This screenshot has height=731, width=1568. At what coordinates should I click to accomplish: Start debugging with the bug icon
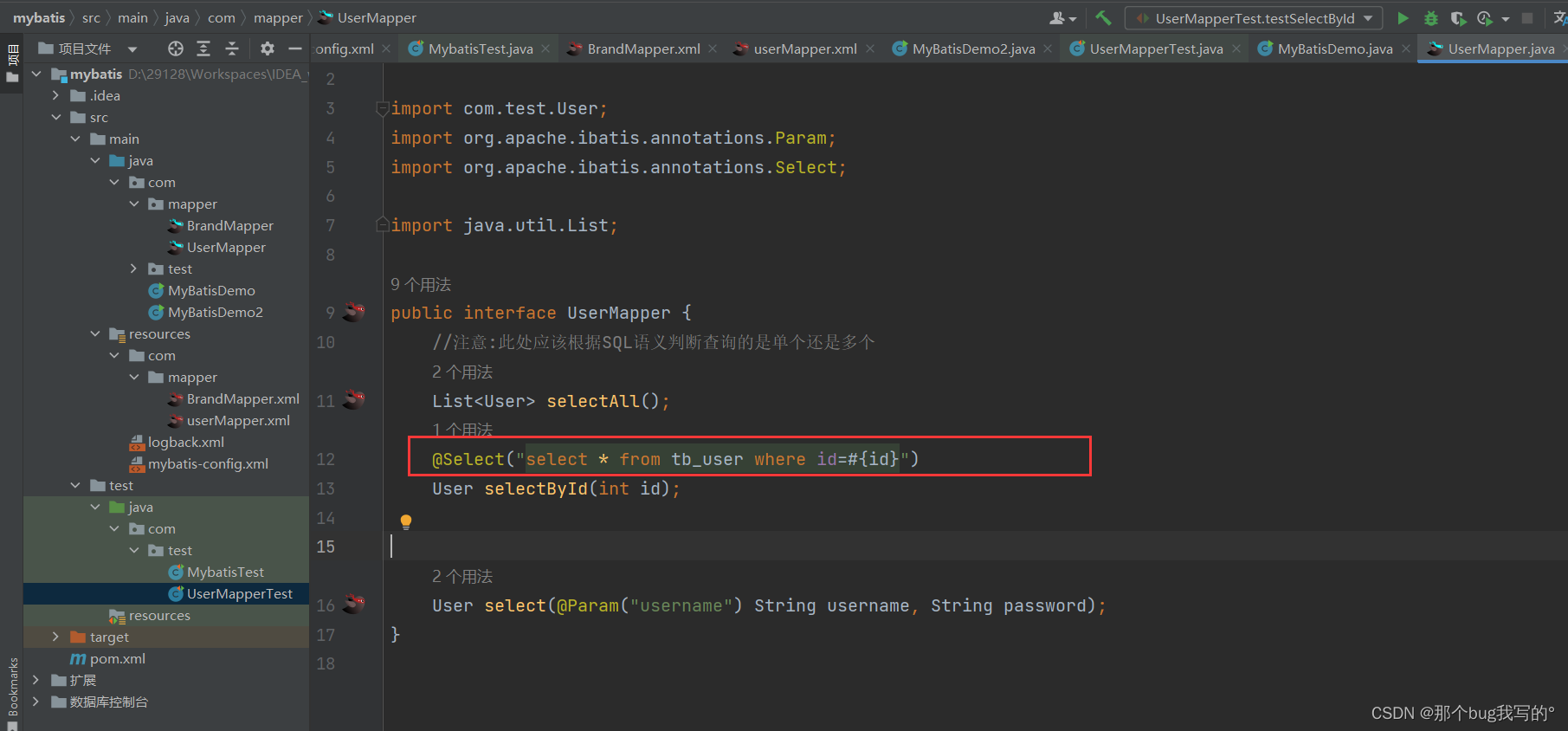pyautogui.click(x=1431, y=18)
